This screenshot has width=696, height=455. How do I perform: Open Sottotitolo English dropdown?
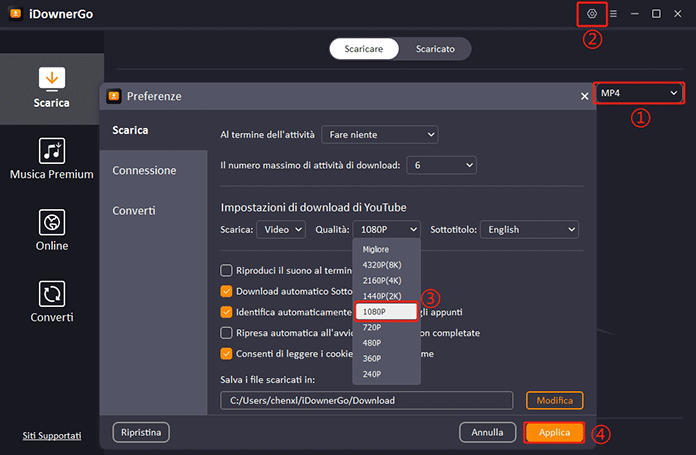pyautogui.click(x=529, y=229)
